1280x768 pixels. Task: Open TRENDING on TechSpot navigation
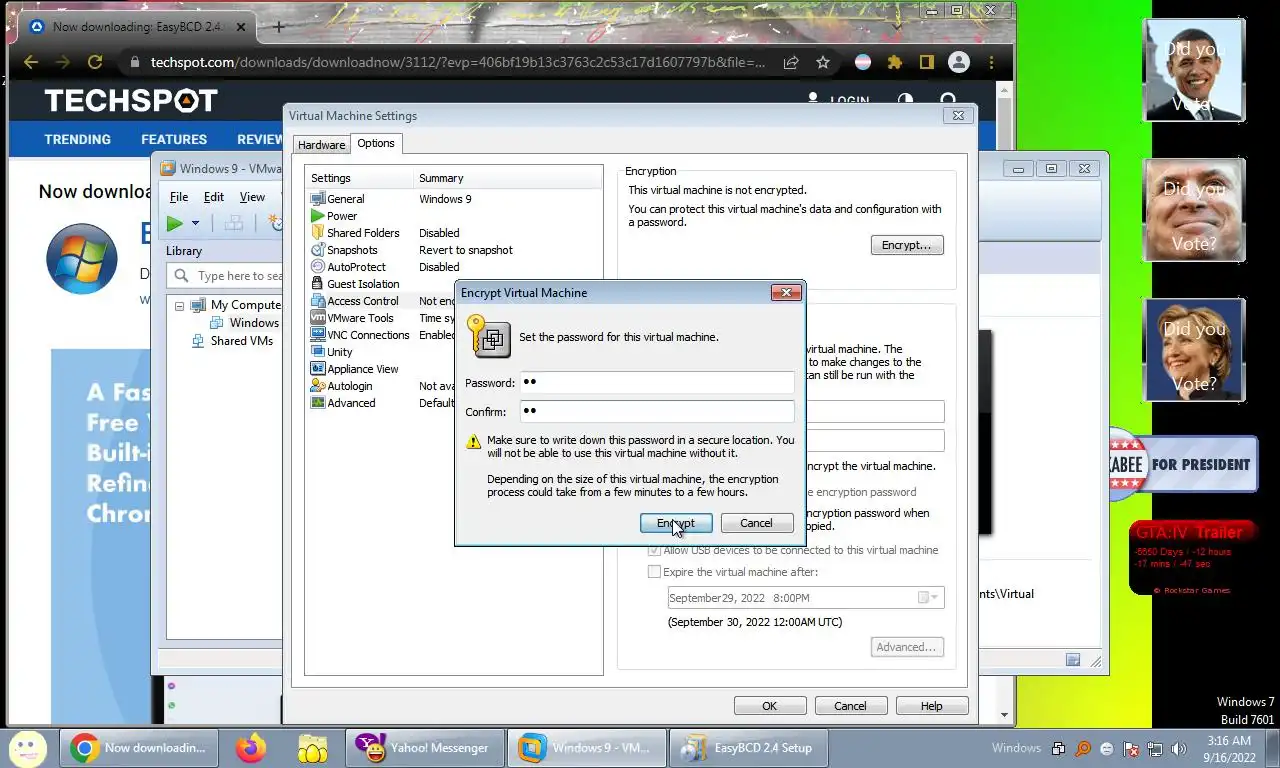pos(77,140)
